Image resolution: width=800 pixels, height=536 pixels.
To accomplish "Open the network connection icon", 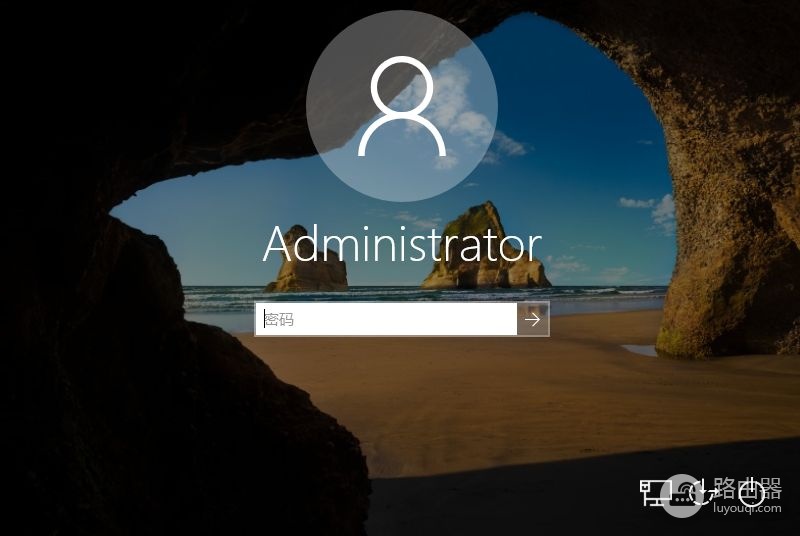I will [x=655, y=492].
